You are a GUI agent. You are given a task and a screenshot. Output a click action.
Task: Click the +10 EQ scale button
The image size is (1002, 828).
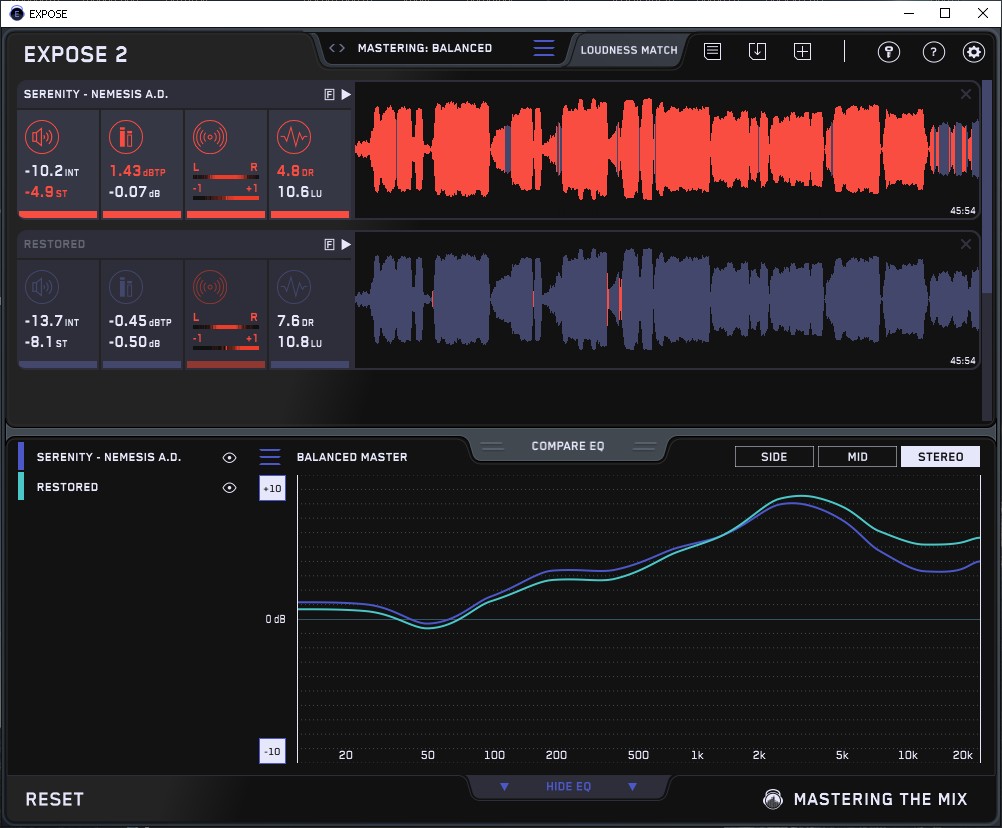[272, 488]
